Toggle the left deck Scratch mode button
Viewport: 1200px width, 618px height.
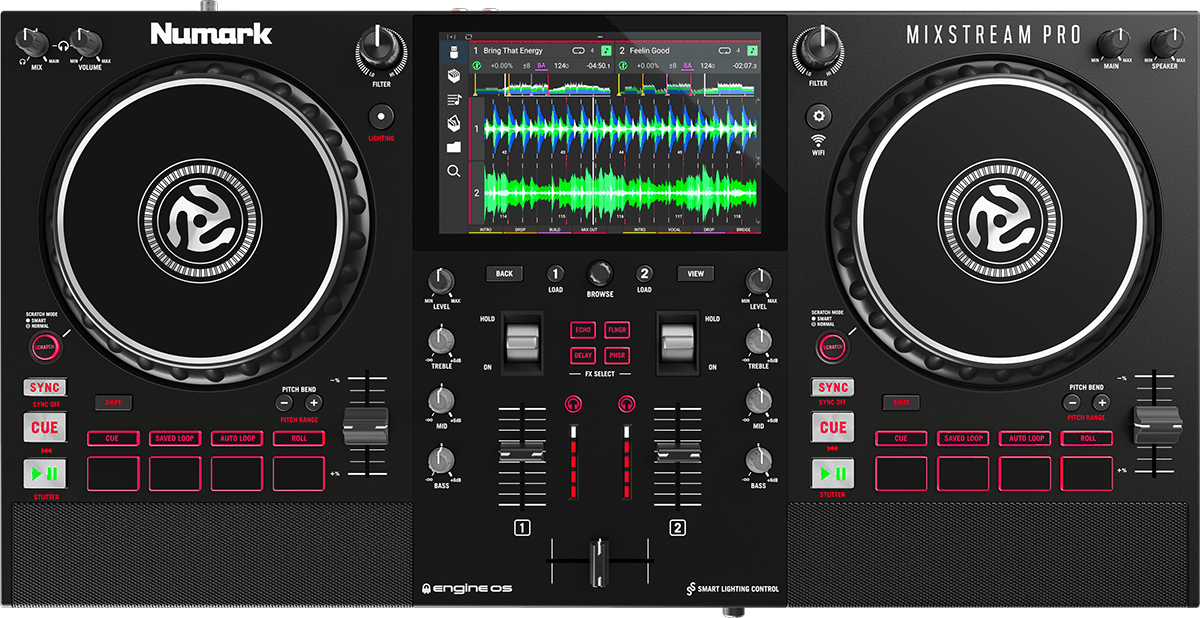point(44,347)
